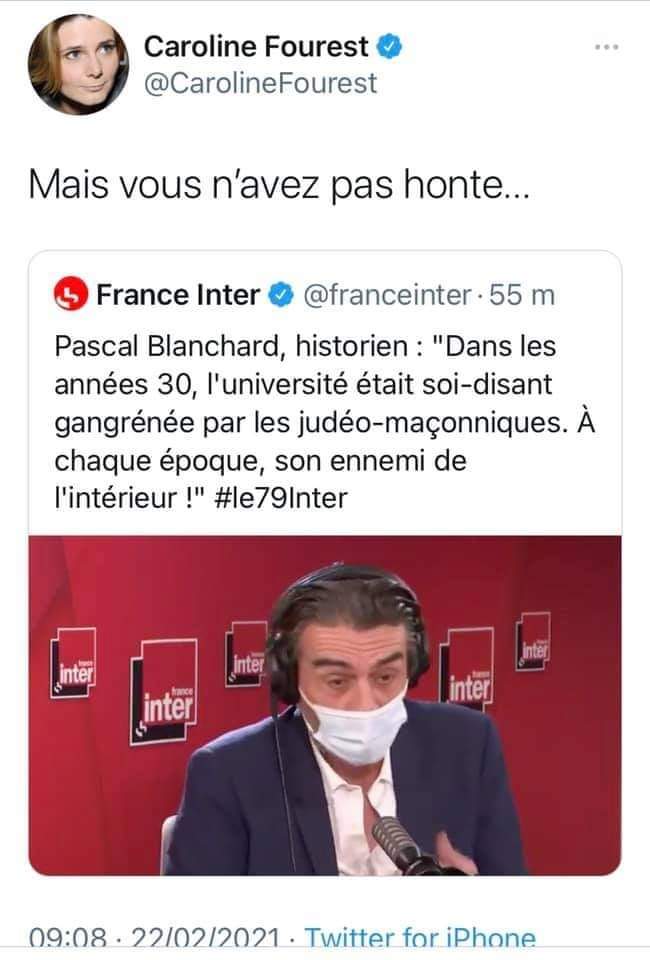
Task: Open the Twitter for iPhone source link
Action: [420, 938]
